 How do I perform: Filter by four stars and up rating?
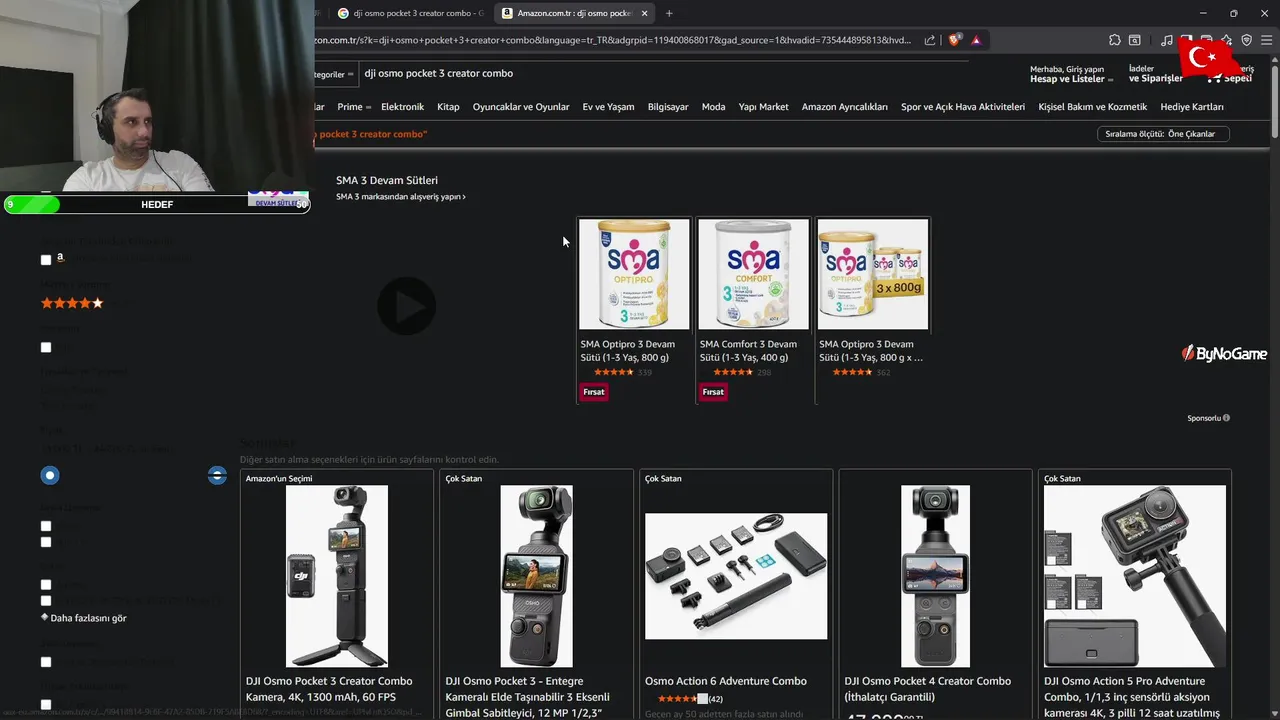72,303
